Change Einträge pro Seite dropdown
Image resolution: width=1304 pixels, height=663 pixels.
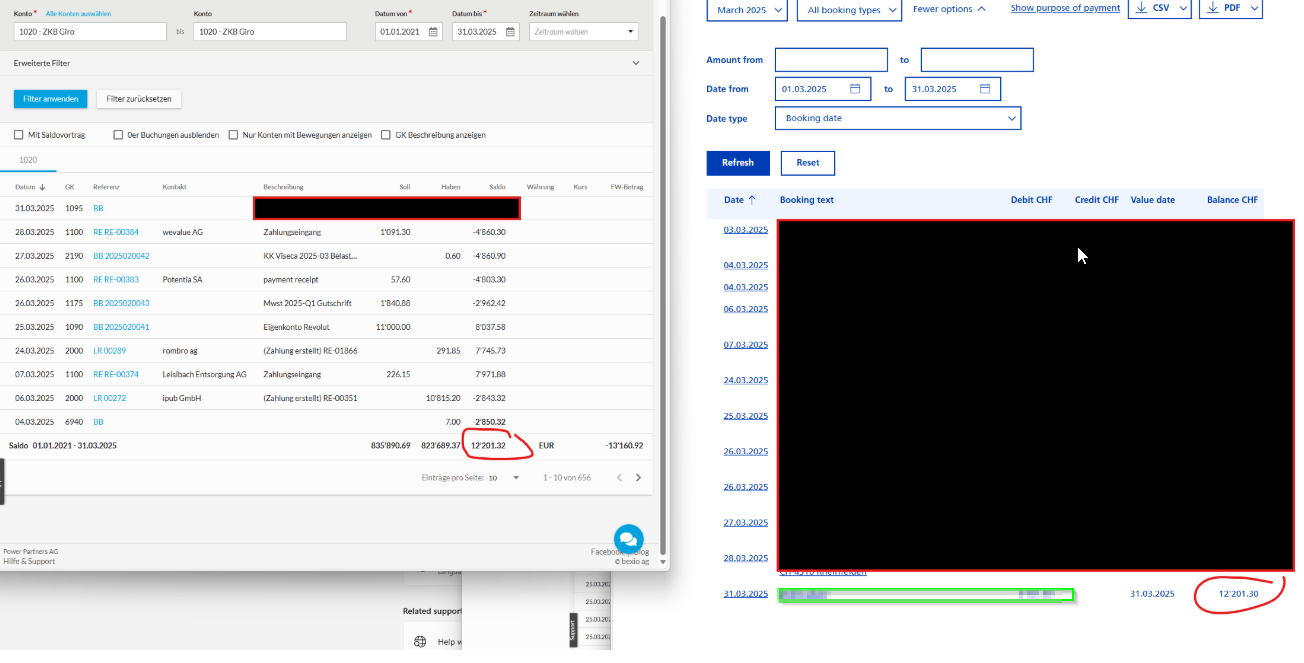(x=504, y=478)
